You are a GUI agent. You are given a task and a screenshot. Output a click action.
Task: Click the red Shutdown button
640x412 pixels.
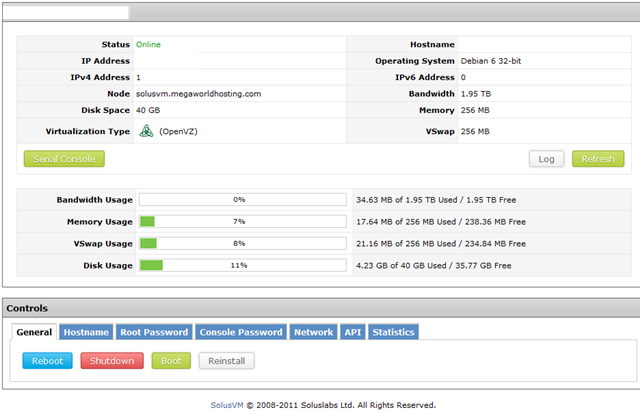[112, 361]
